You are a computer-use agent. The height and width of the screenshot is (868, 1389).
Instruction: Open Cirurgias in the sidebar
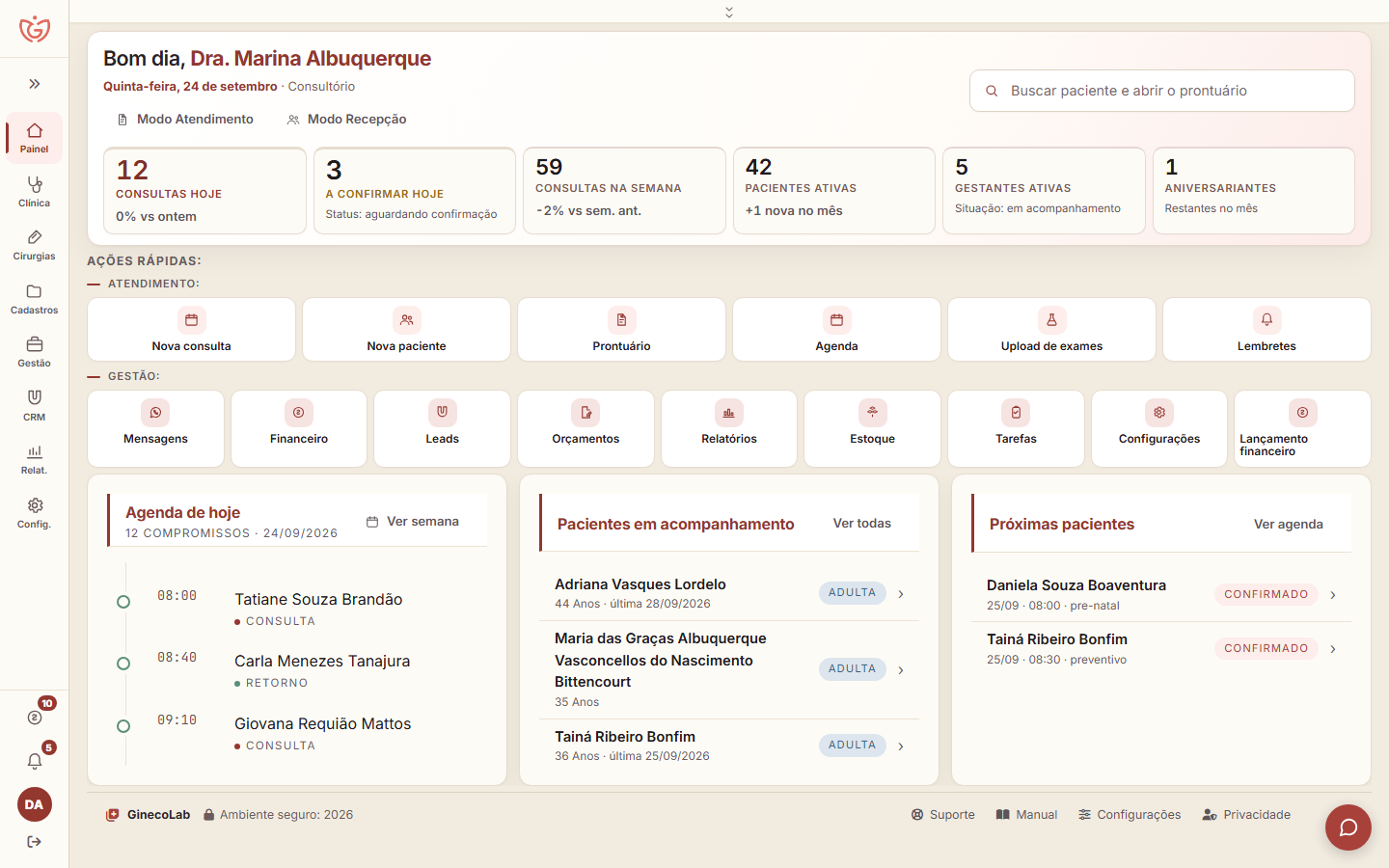pyautogui.click(x=34, y=245)
